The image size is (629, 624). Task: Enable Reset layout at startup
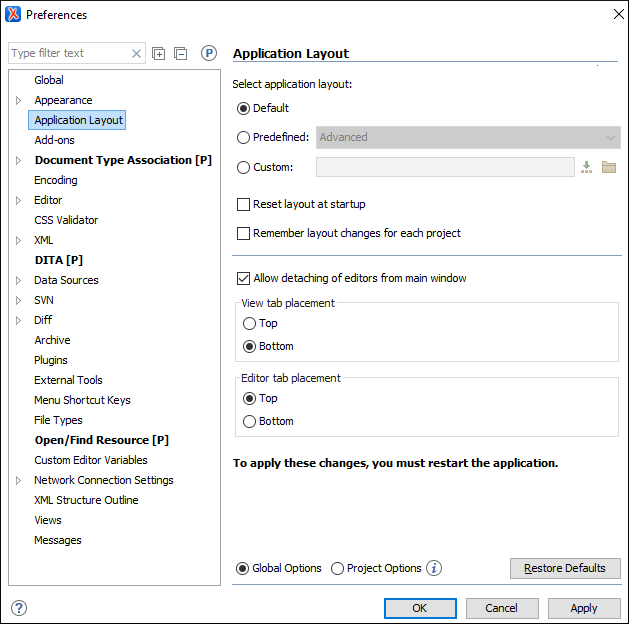tap(243, 204)
